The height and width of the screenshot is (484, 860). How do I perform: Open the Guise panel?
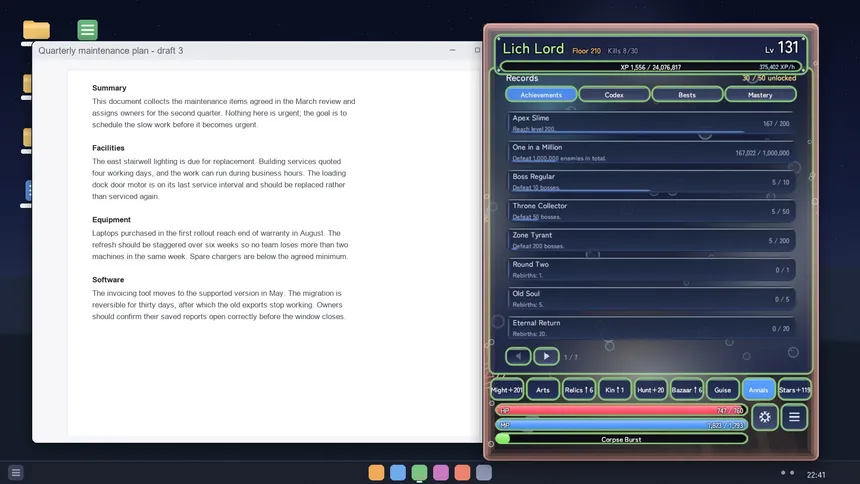pyautogui.click(x=722, y=390)
